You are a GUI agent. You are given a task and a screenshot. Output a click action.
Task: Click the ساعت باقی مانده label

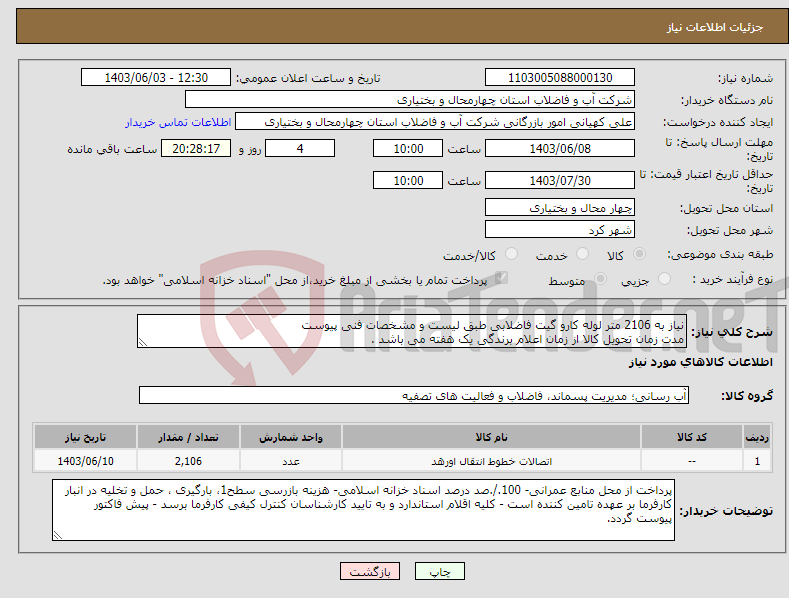112,149
